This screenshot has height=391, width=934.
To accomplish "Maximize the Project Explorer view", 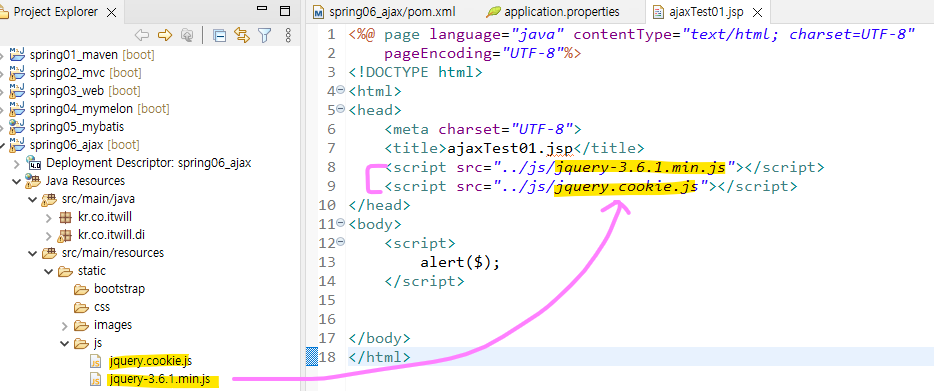I will [x=285, y=11].
